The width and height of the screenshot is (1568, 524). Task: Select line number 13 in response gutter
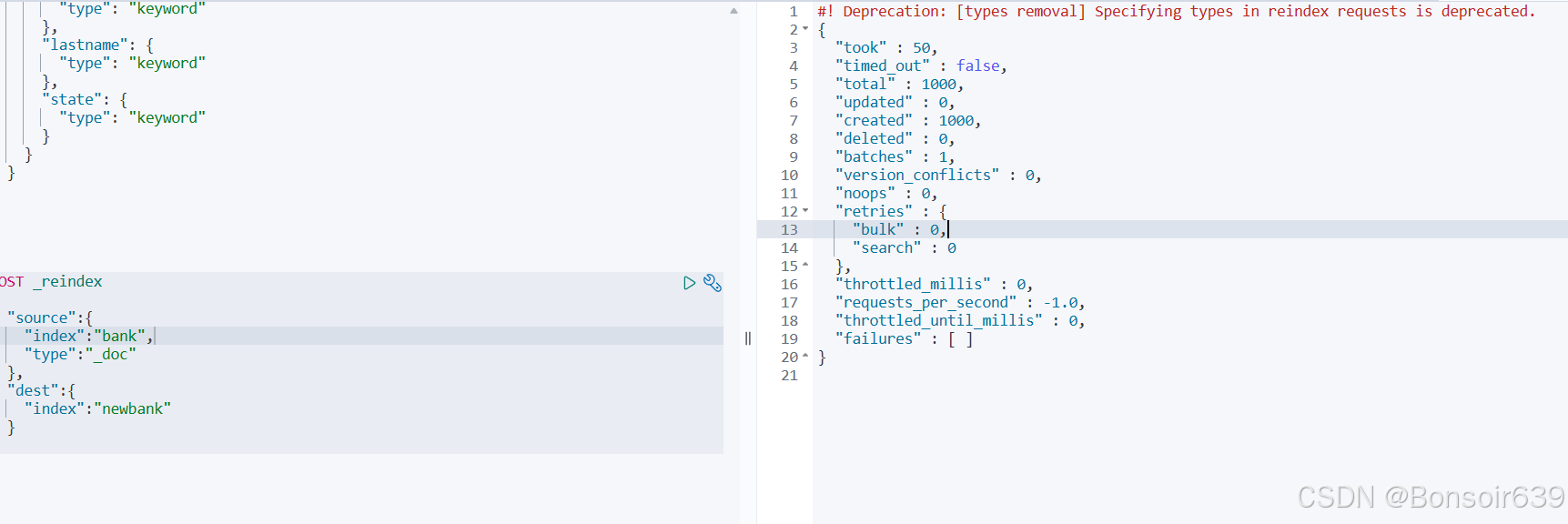pyautogui.click(x=789, y=229)
